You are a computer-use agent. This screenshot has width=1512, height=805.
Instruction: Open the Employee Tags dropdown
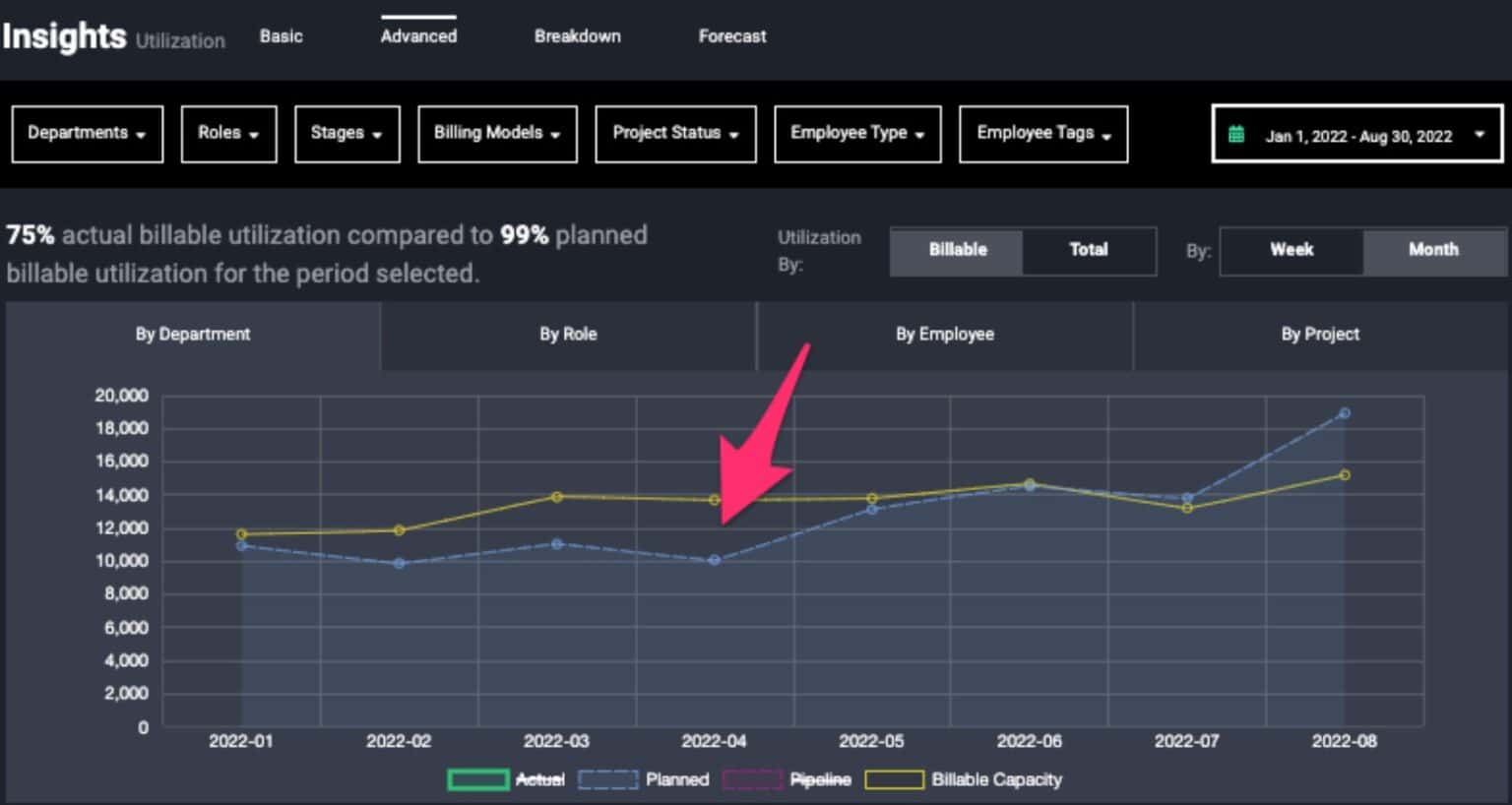click(1042, 134)
